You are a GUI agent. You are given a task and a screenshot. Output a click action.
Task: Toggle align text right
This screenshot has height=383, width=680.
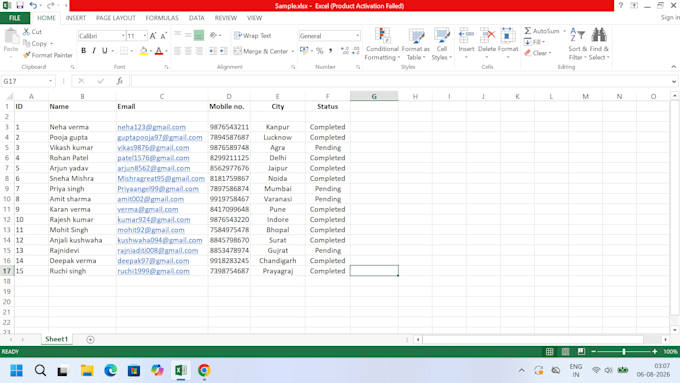199,51
